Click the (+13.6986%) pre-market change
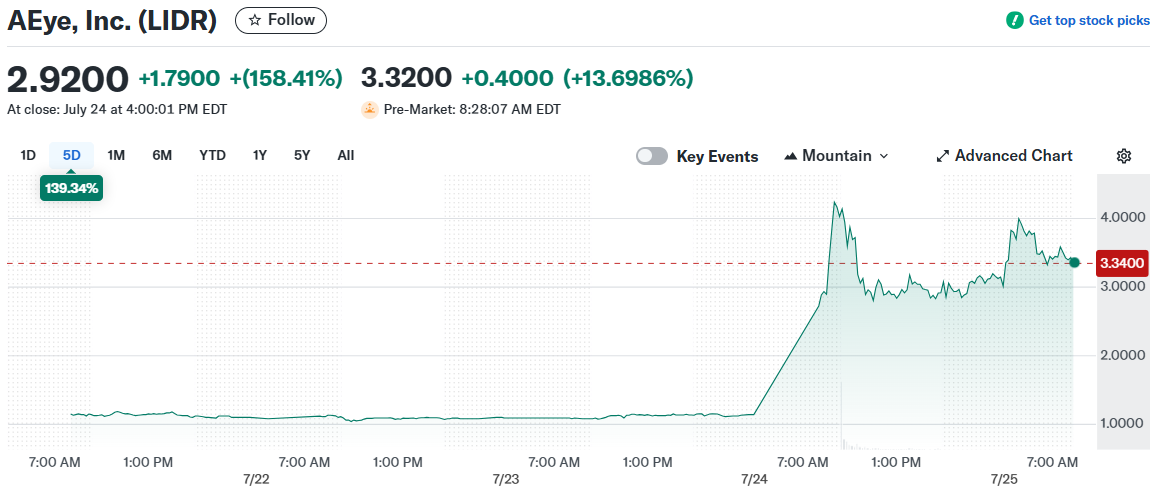 point(628,78)
